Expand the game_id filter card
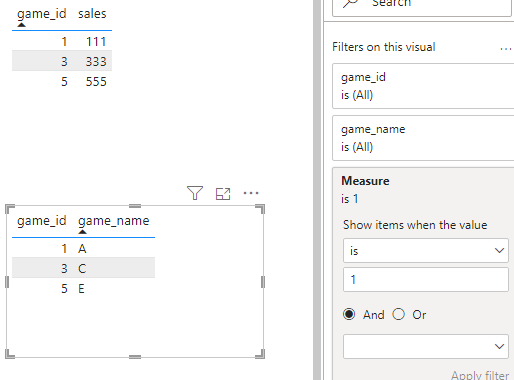 [x=423, y=86]
